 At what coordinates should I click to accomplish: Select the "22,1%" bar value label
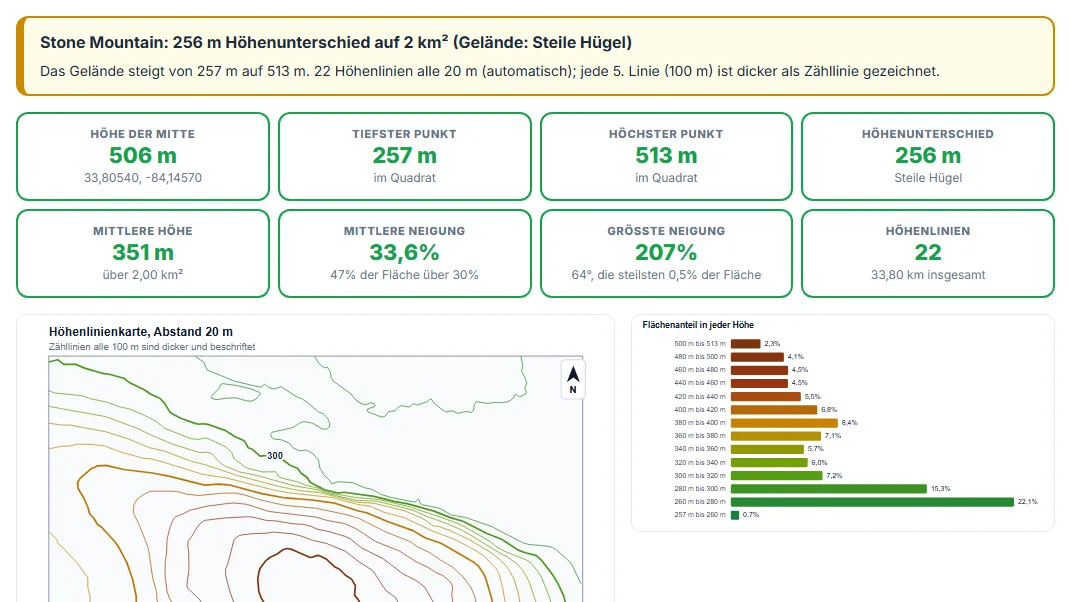point(1027,502)
